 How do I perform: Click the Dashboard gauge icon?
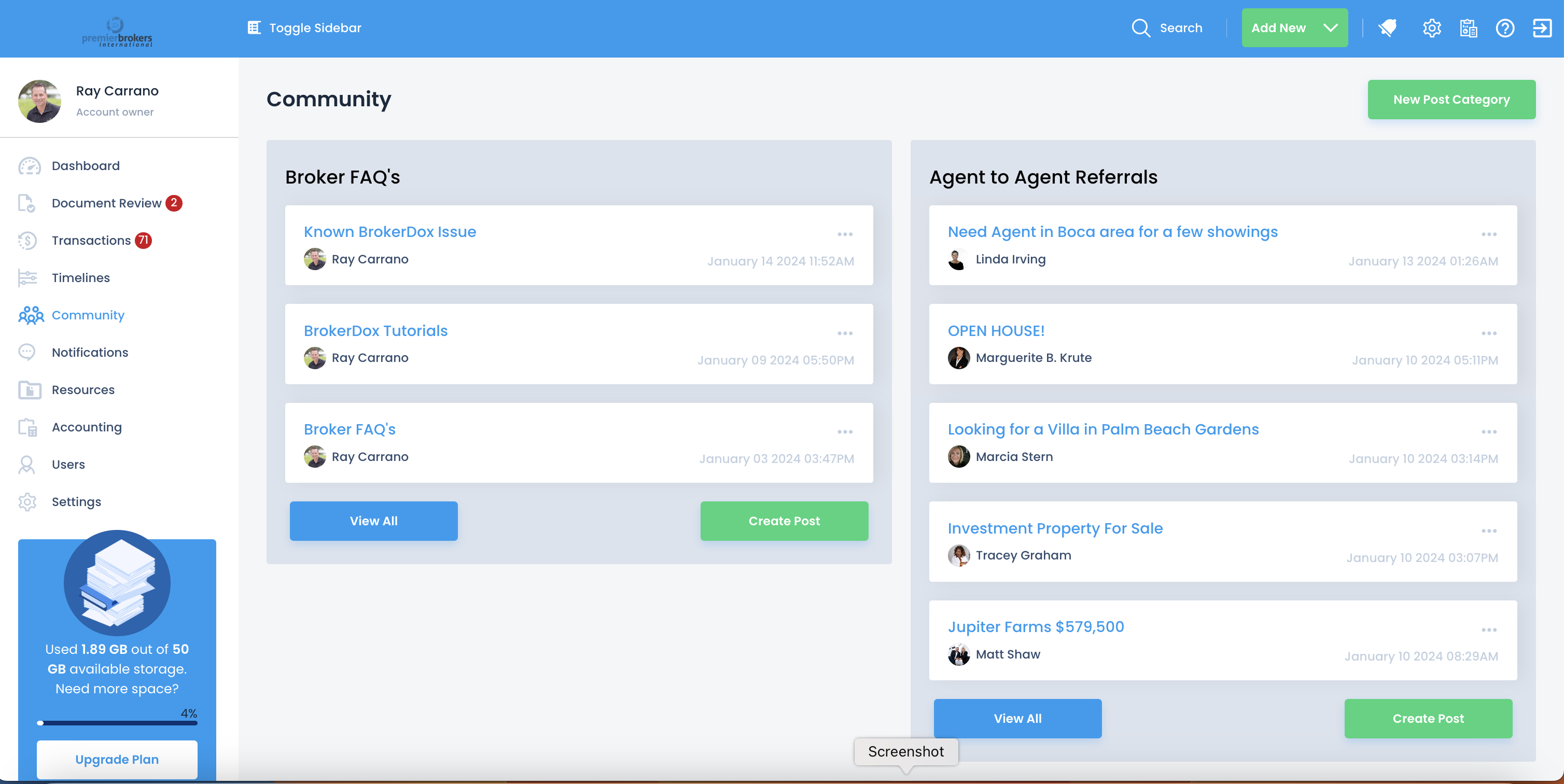click(x=29, y=166)
